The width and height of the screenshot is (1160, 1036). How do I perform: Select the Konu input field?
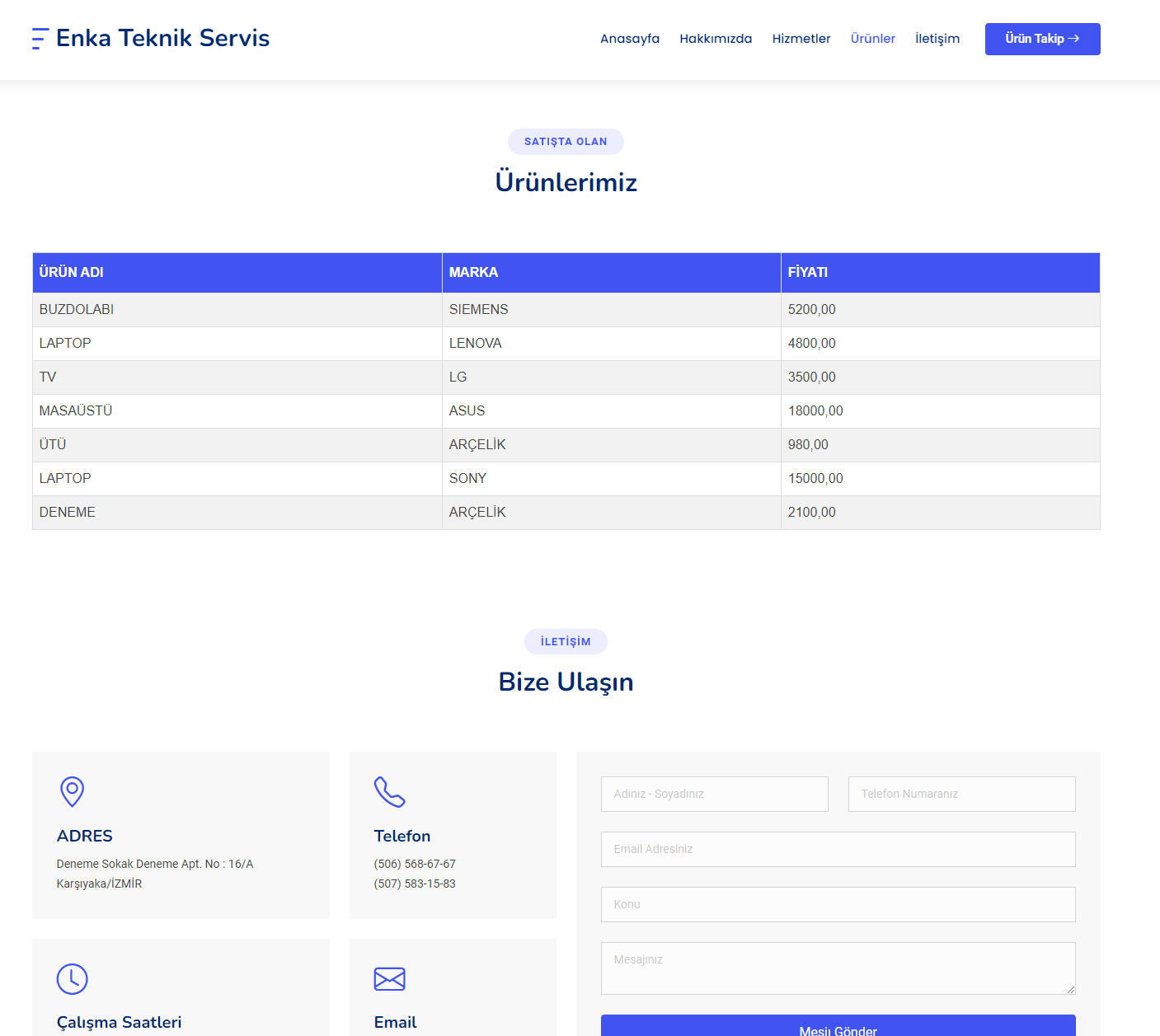838,904
